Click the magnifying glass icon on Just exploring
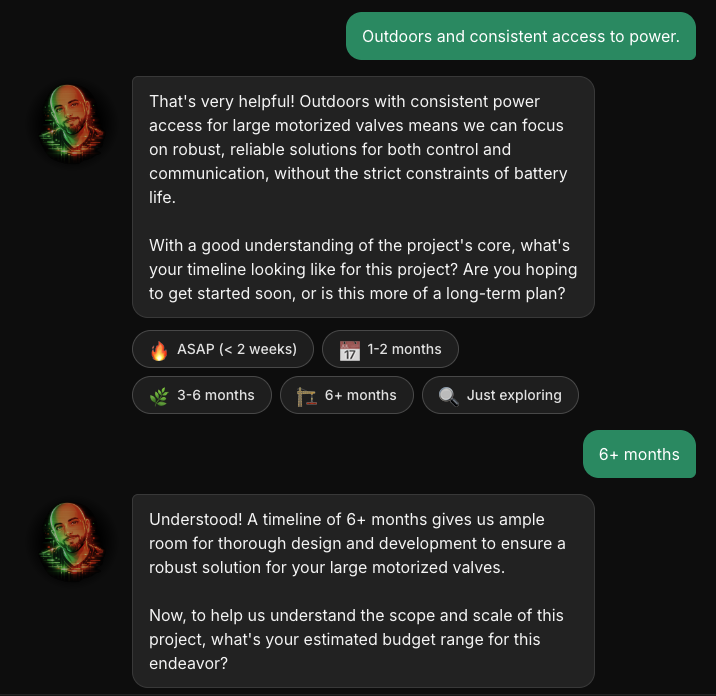This screenshot has width=716, height=696. point(448,395)
